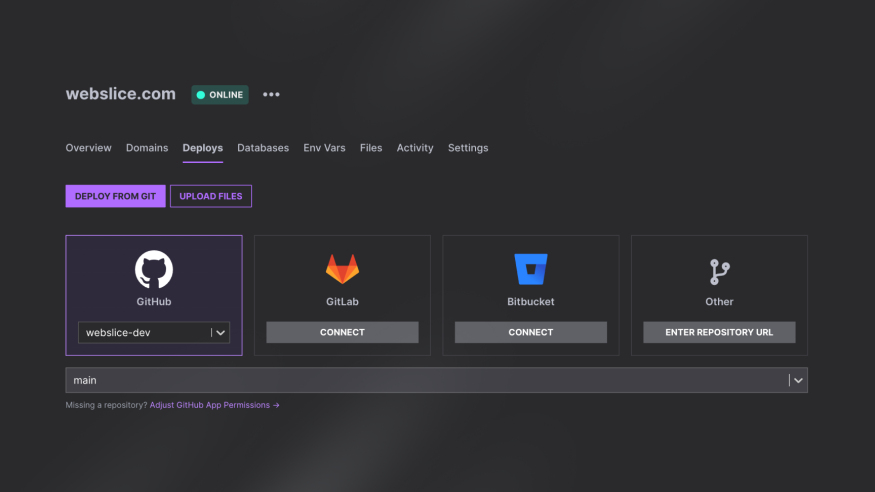Click the Other provider label
The width and height of the screenshot is (875, 492).
coord(719,302)
